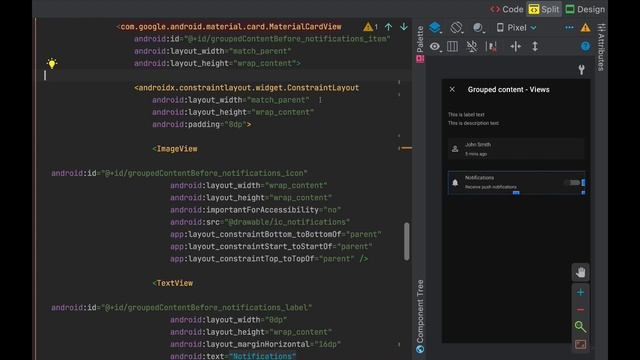Open the blue help question icon
640x360 pixels.
tap(585, 46)
